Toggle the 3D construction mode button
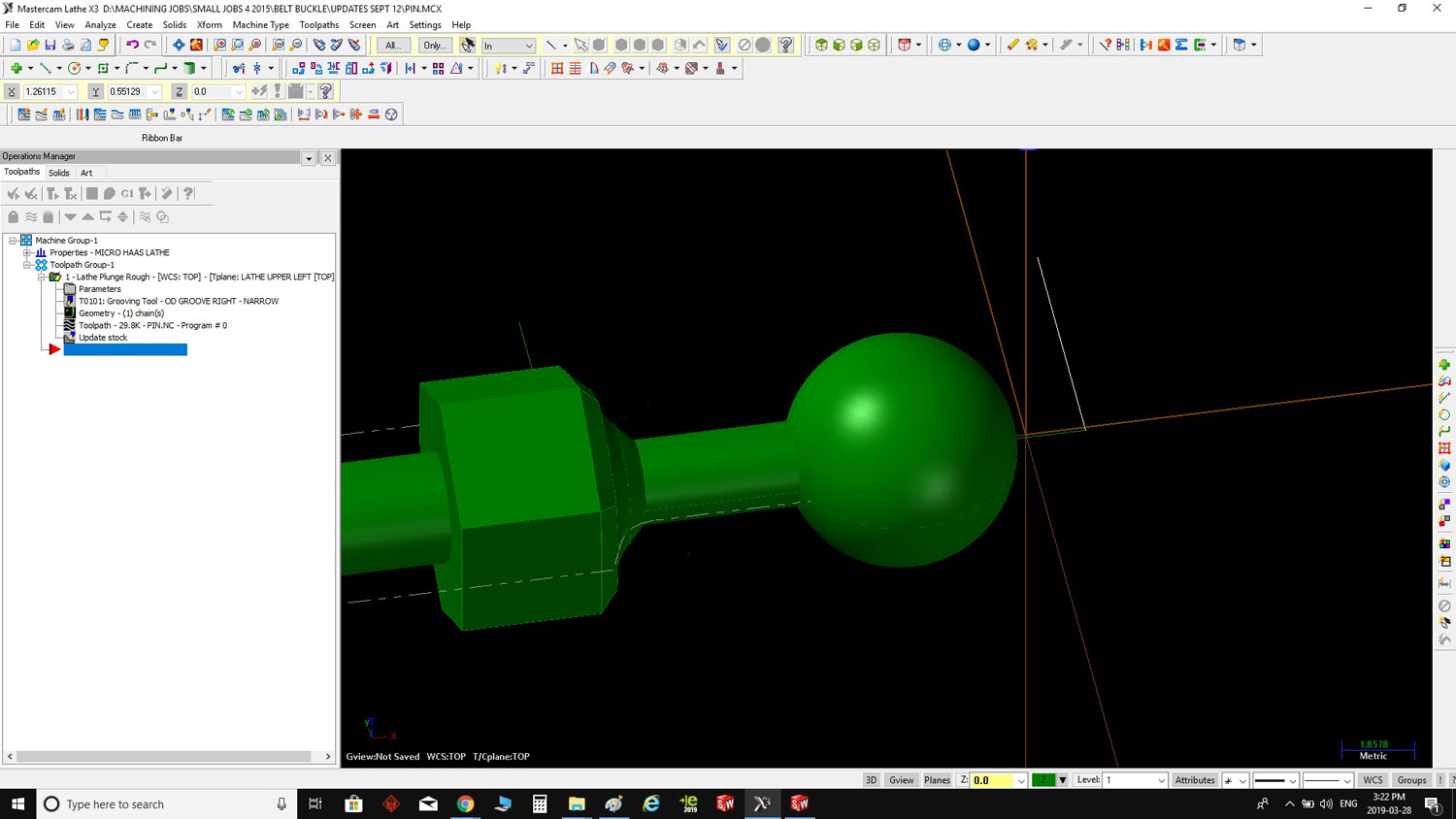Viewport: 1456px width, 819px height. click(x=871, y=780)
